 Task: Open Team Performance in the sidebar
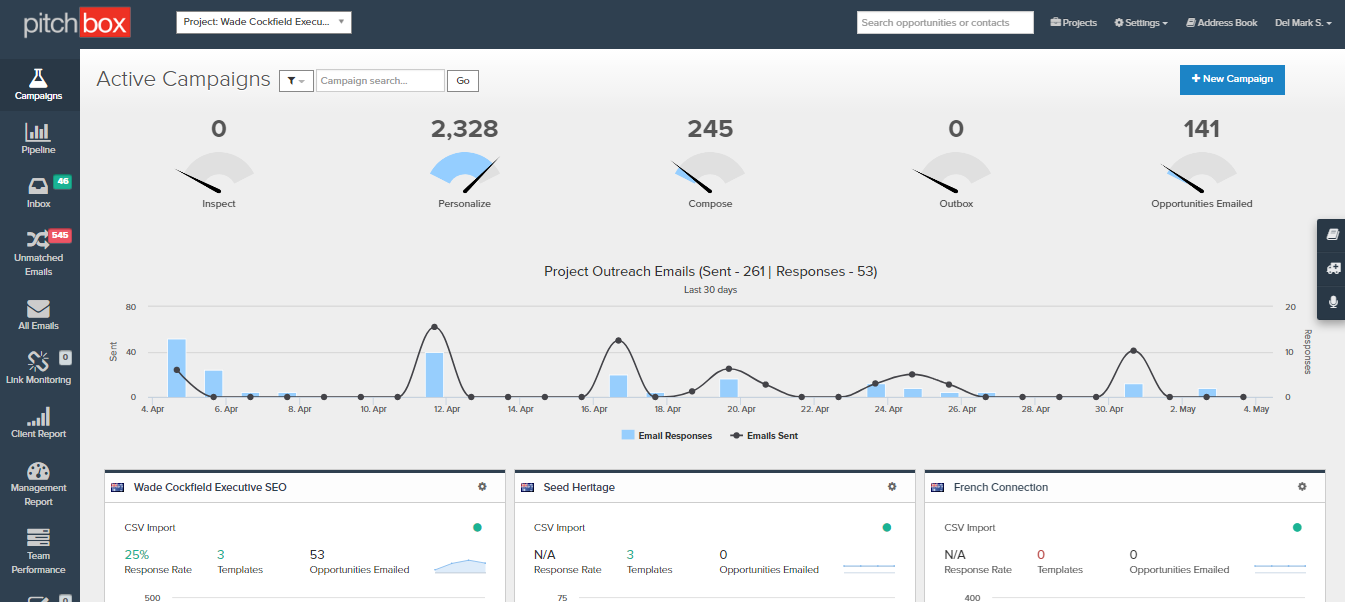38,551
